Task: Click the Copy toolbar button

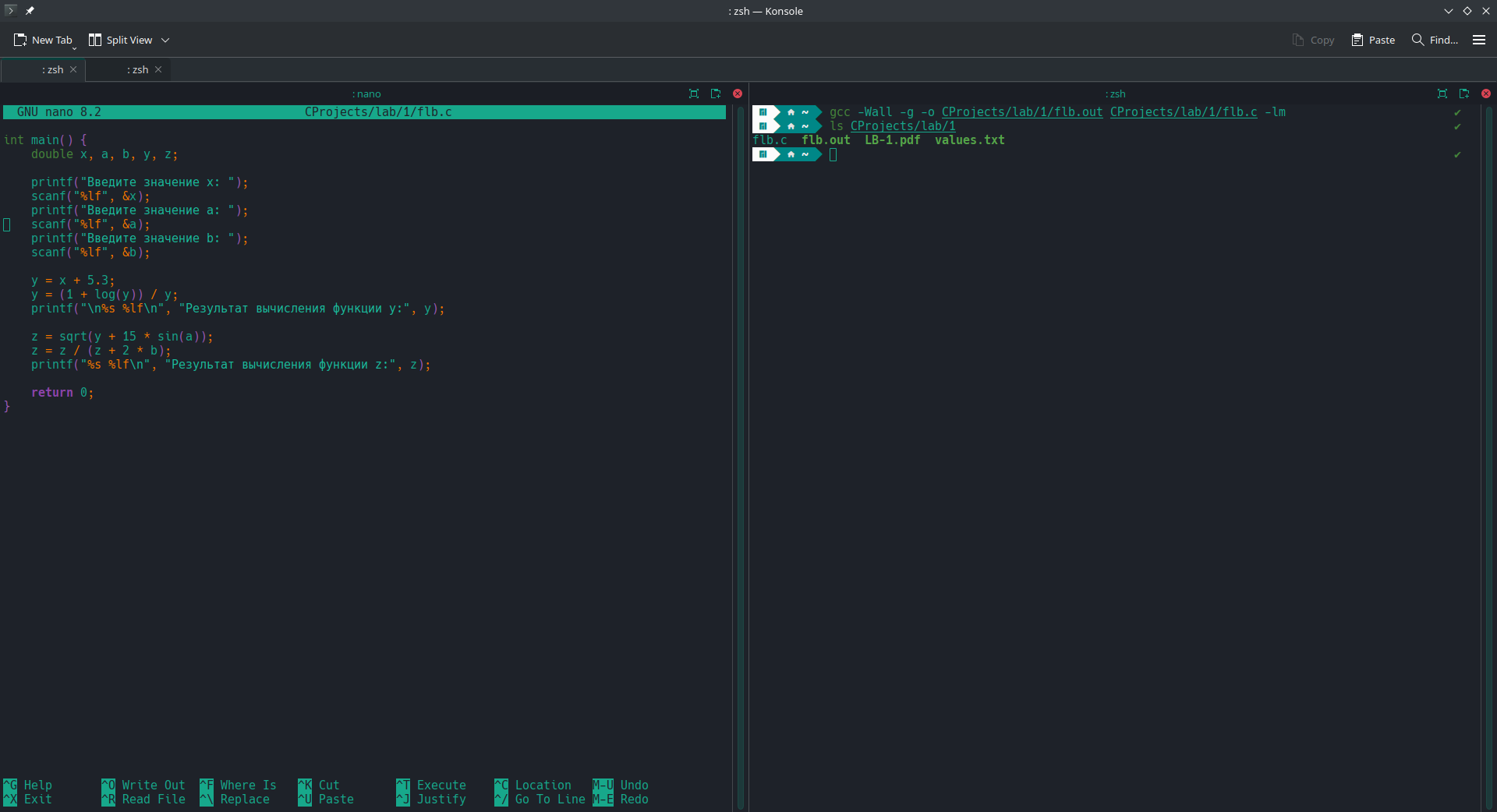Action: [x=1313, y=40]
